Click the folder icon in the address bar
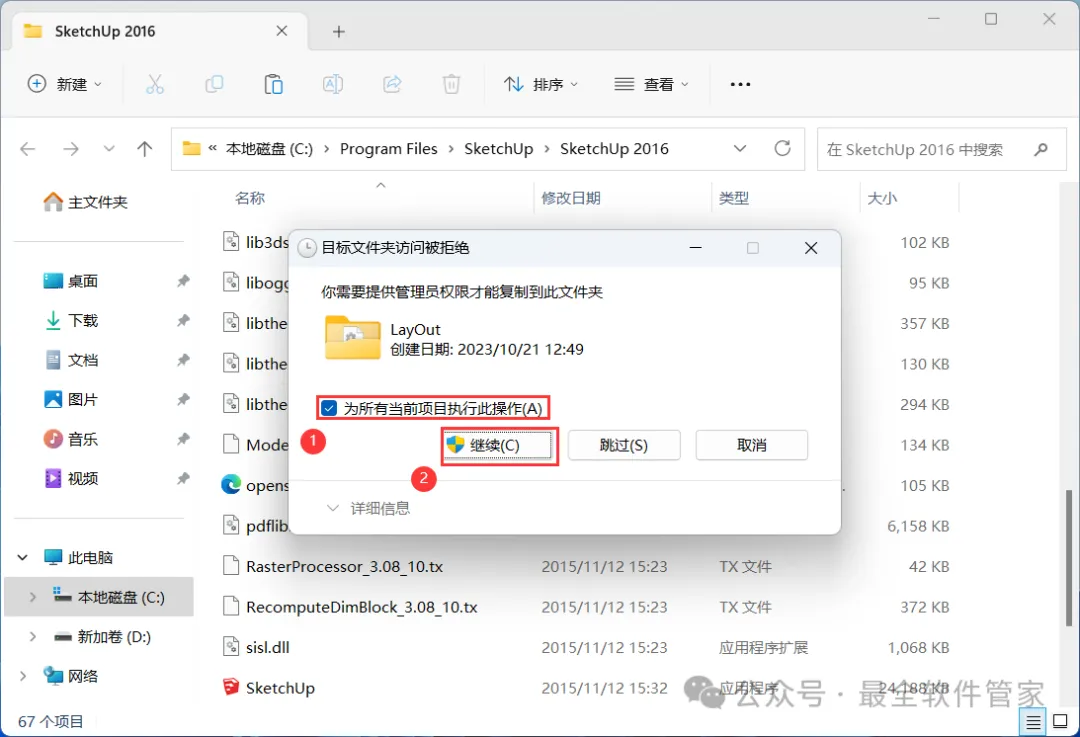Viewport: 1080px width, 737px height. (191, 149)
